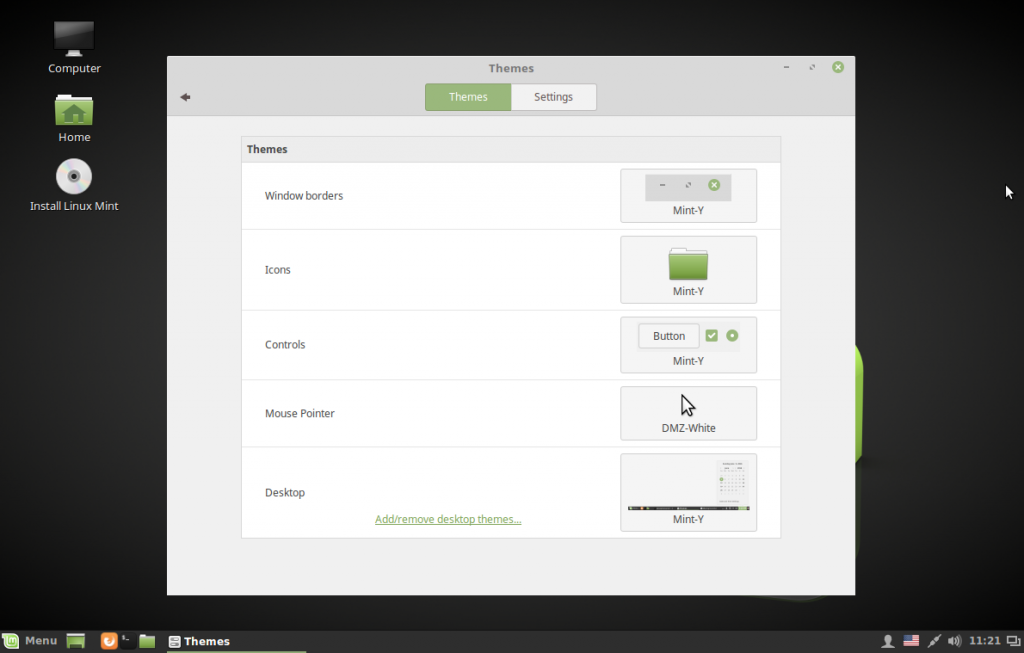Select the sample radio button in Controls preview
Image resolution: width=1024 pixels, height=653 pixels.
coord(732,335)
